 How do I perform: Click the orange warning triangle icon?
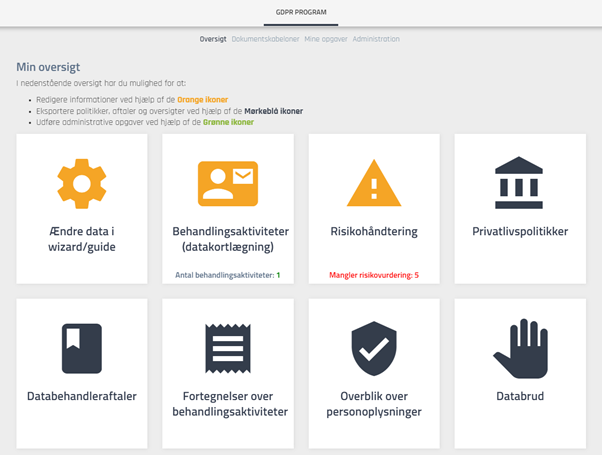point(374,183)
